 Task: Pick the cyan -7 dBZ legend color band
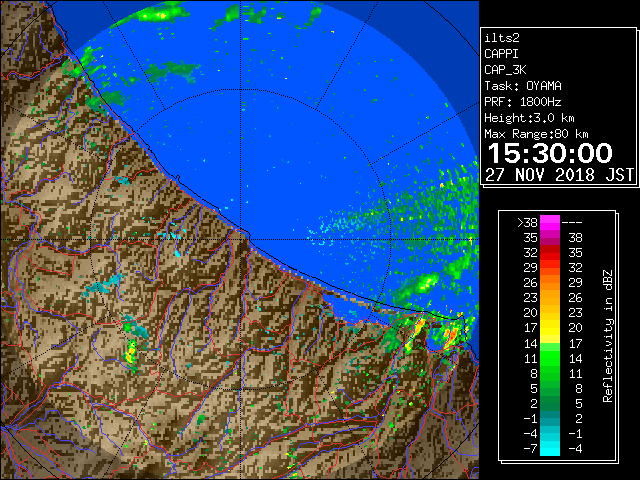pyautogui.click(x=550, y=449)
